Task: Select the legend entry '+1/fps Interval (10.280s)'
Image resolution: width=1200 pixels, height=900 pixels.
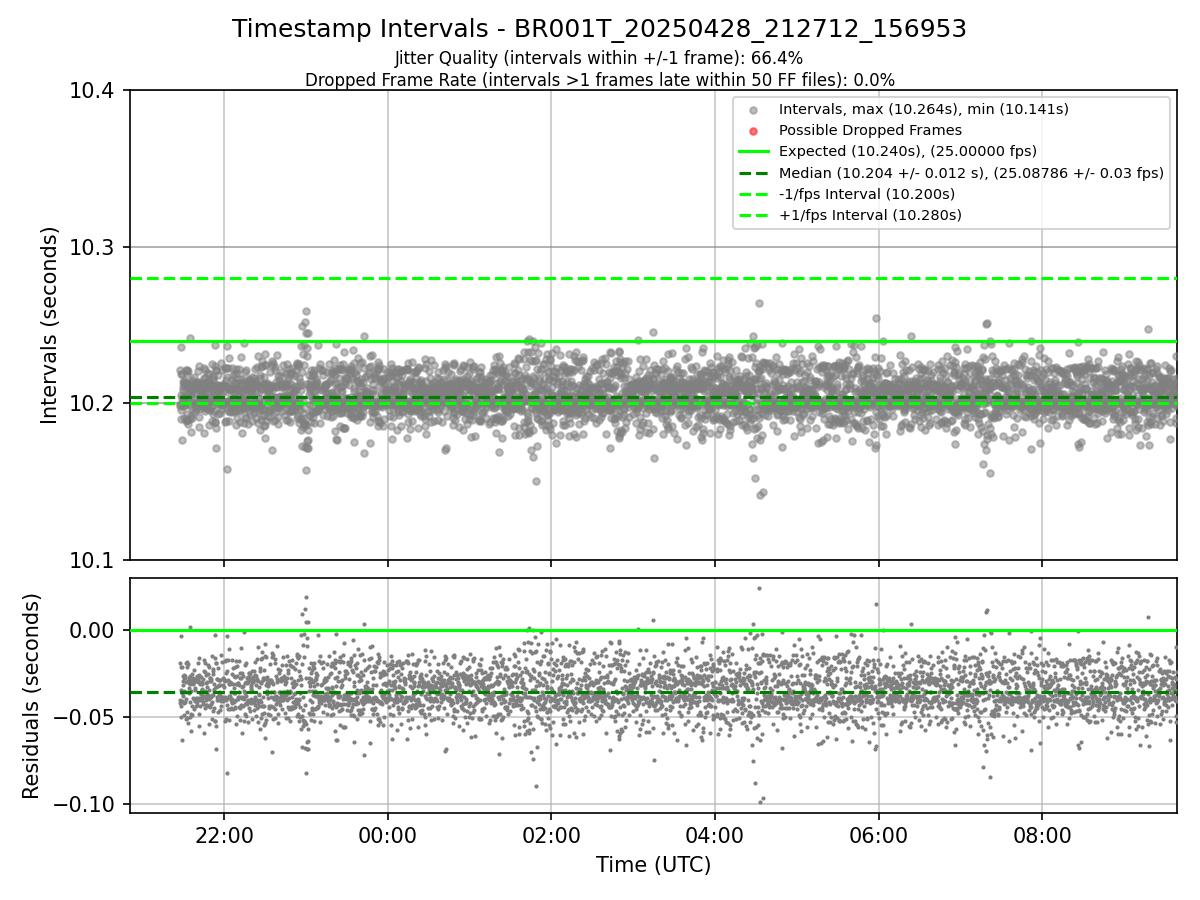Action: [x=869, y=214]
